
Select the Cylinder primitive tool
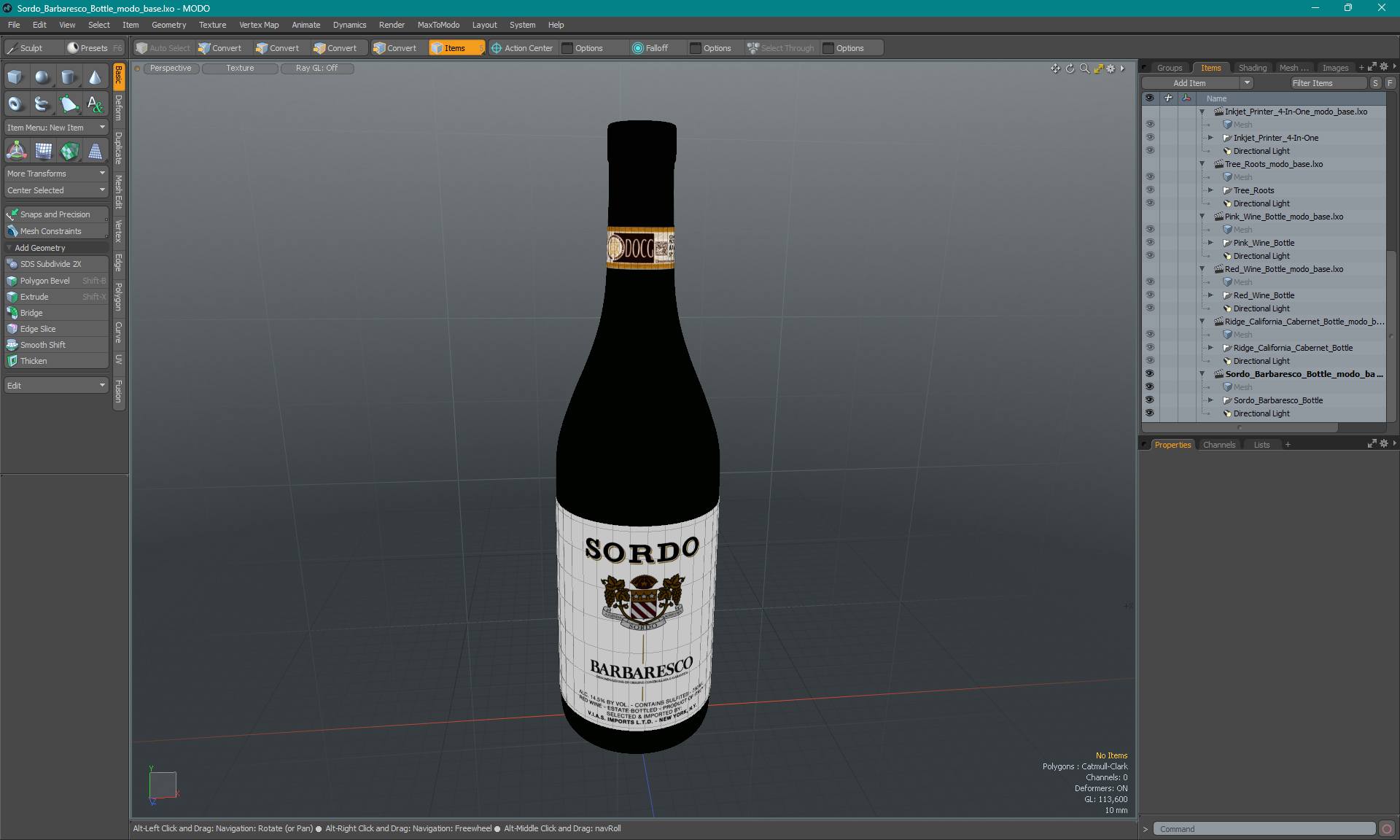(x=69, y=77)
